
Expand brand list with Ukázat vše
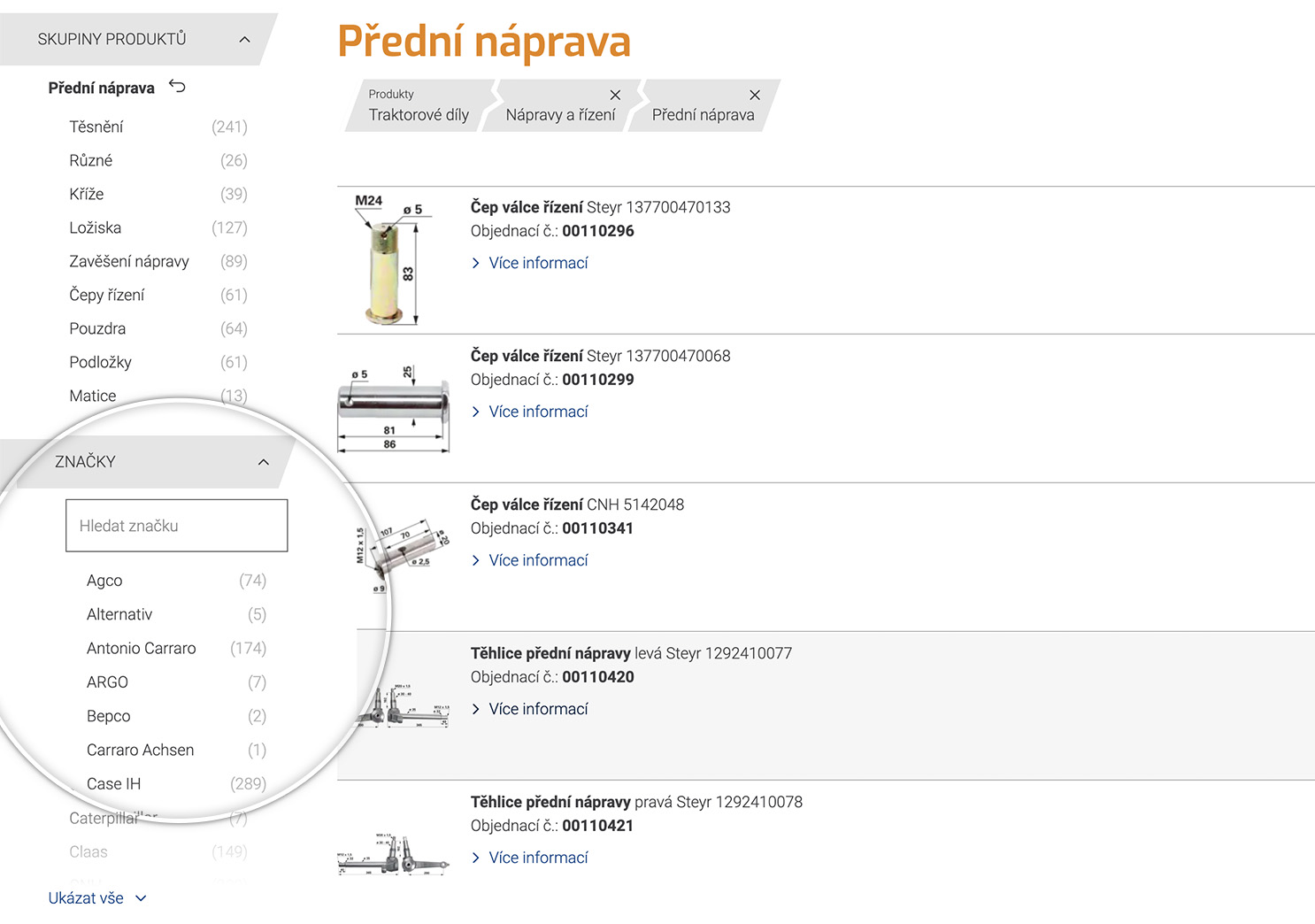(x=97, y=897)
